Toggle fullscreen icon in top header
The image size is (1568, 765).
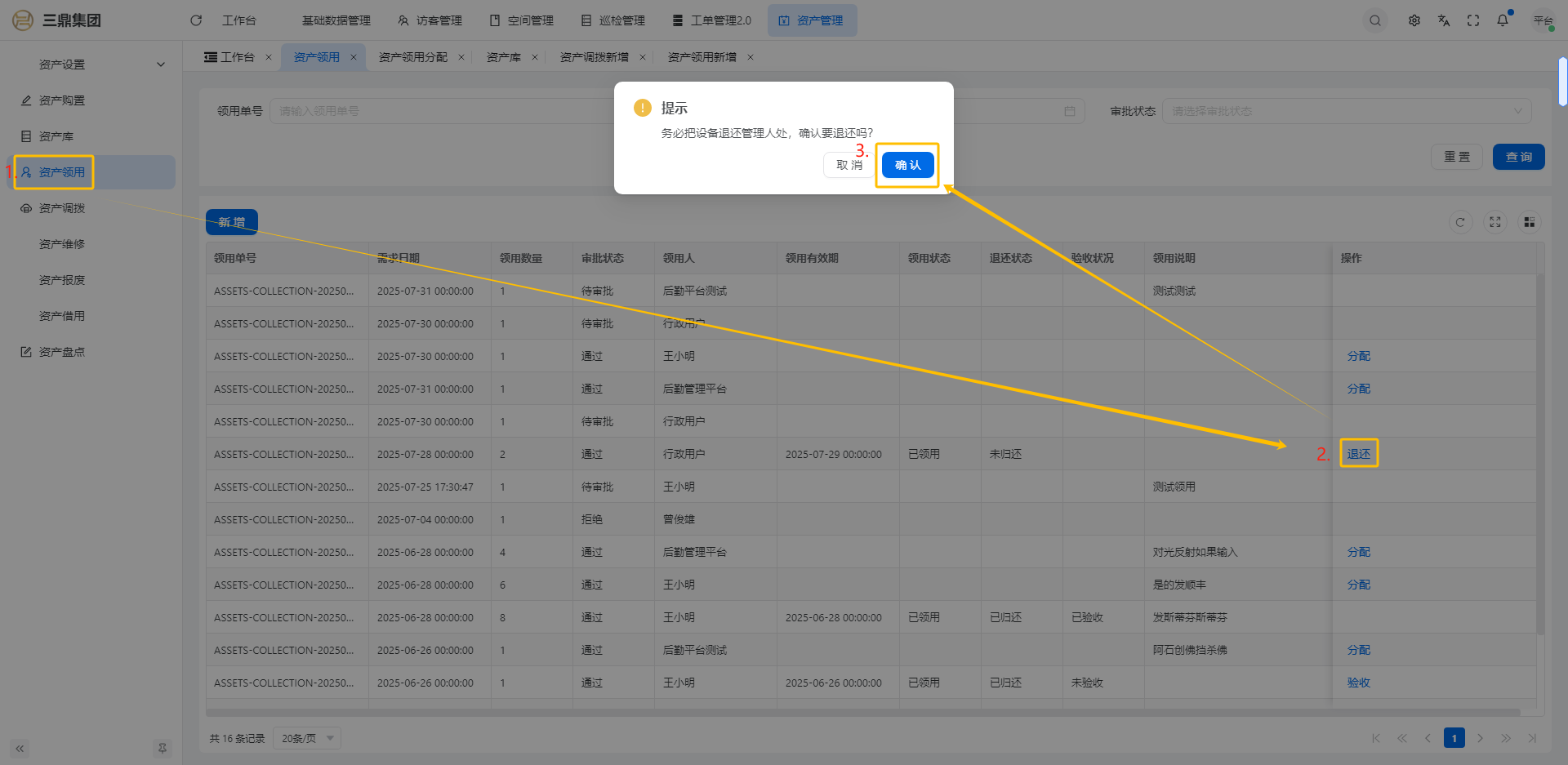click(x=1473, y=20)
